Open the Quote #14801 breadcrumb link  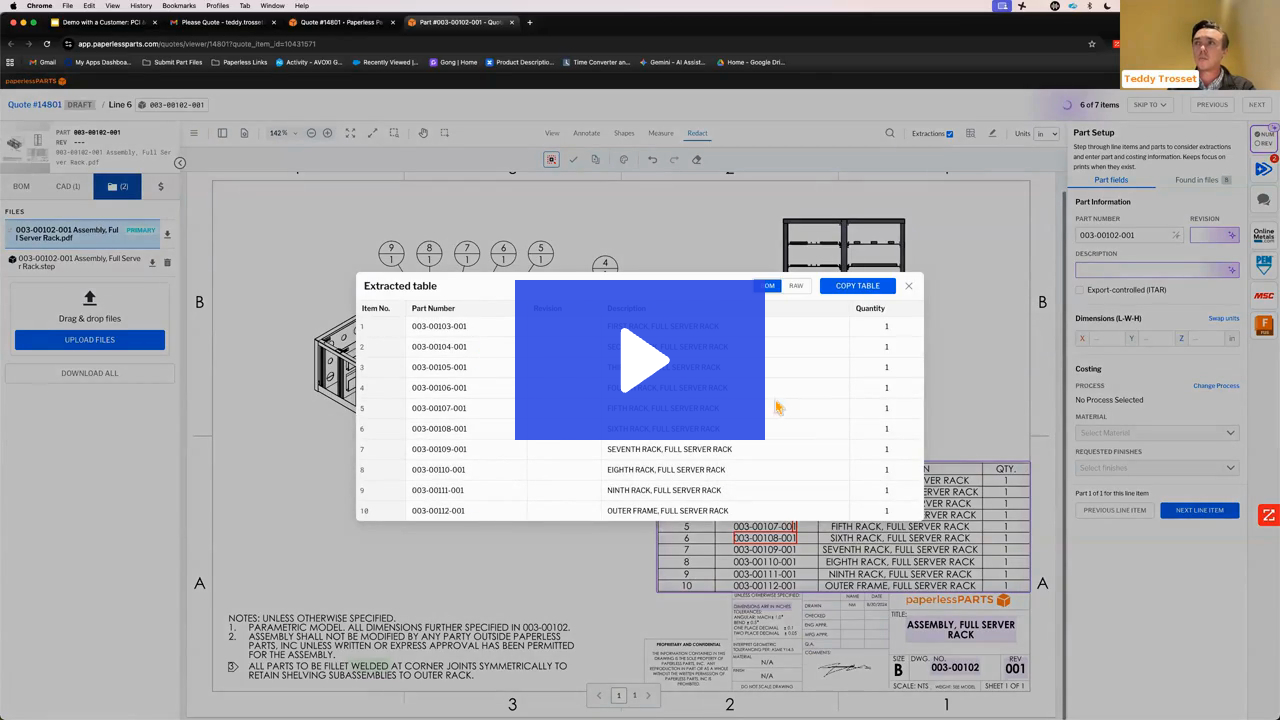click(35, 104)
